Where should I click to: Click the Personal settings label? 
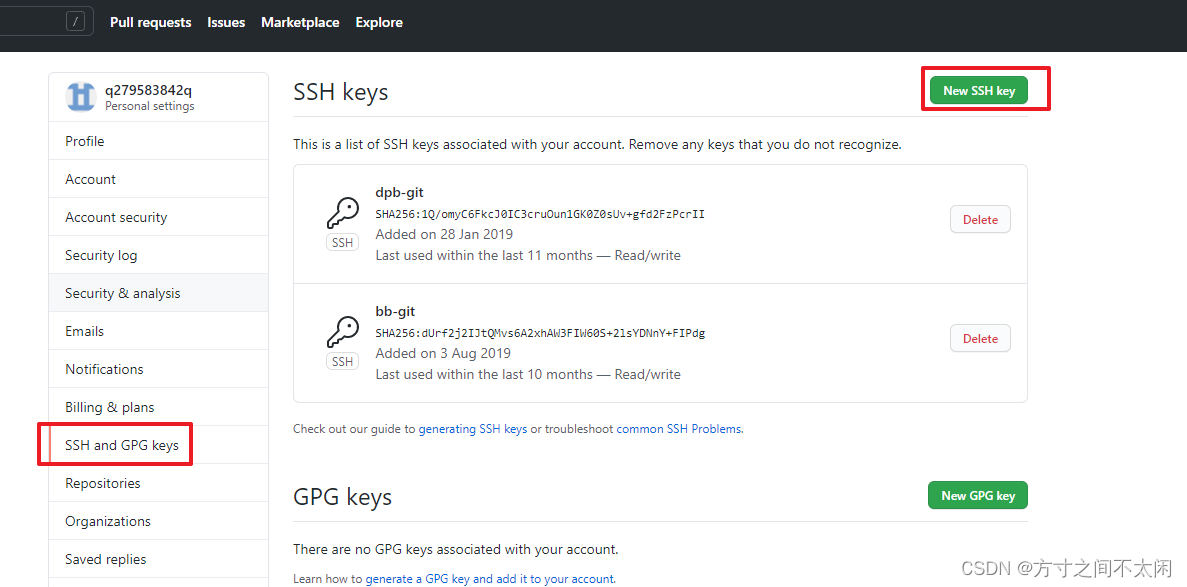click(x=150, y=106)
